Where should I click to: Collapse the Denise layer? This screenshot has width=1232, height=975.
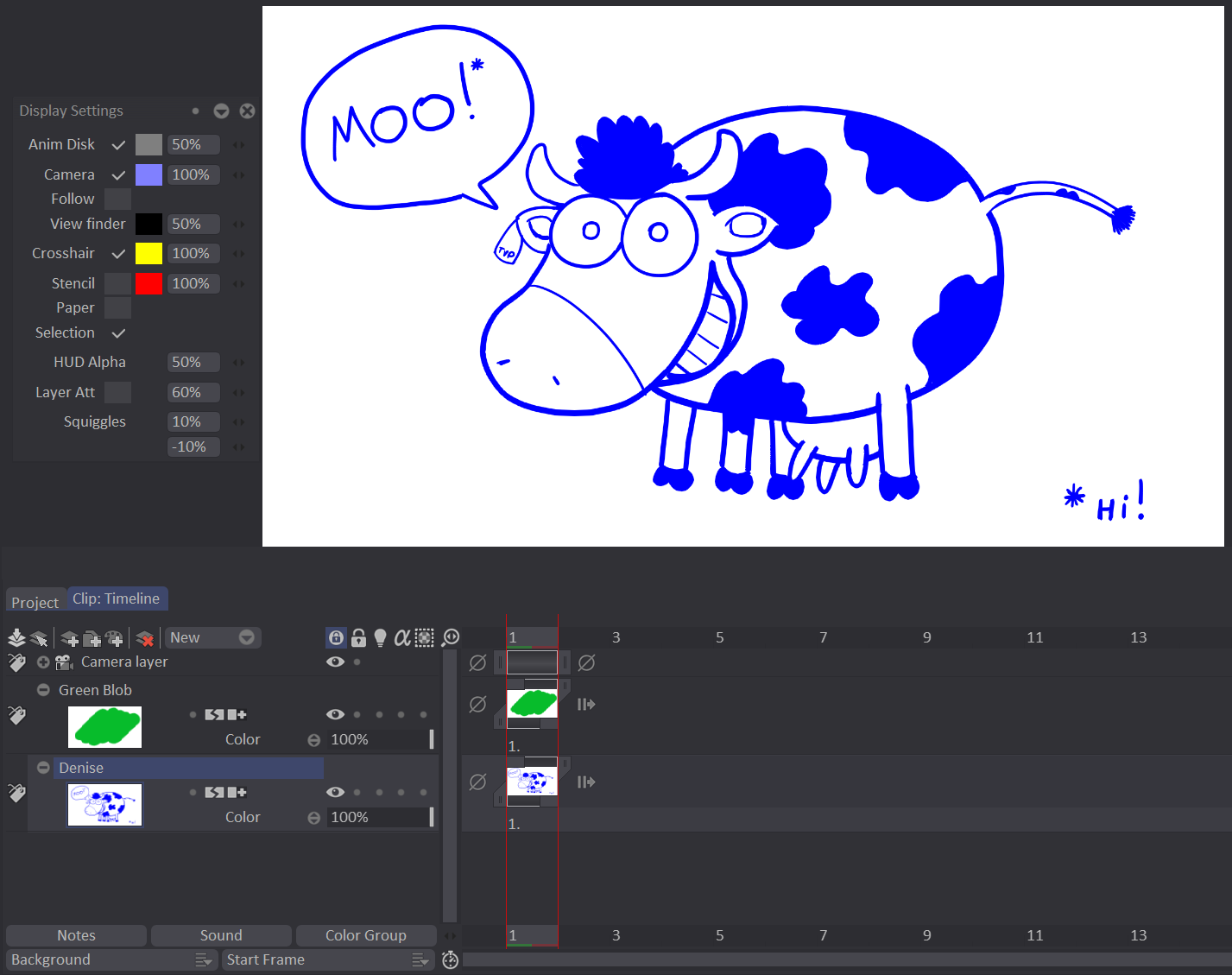[43, 768]
